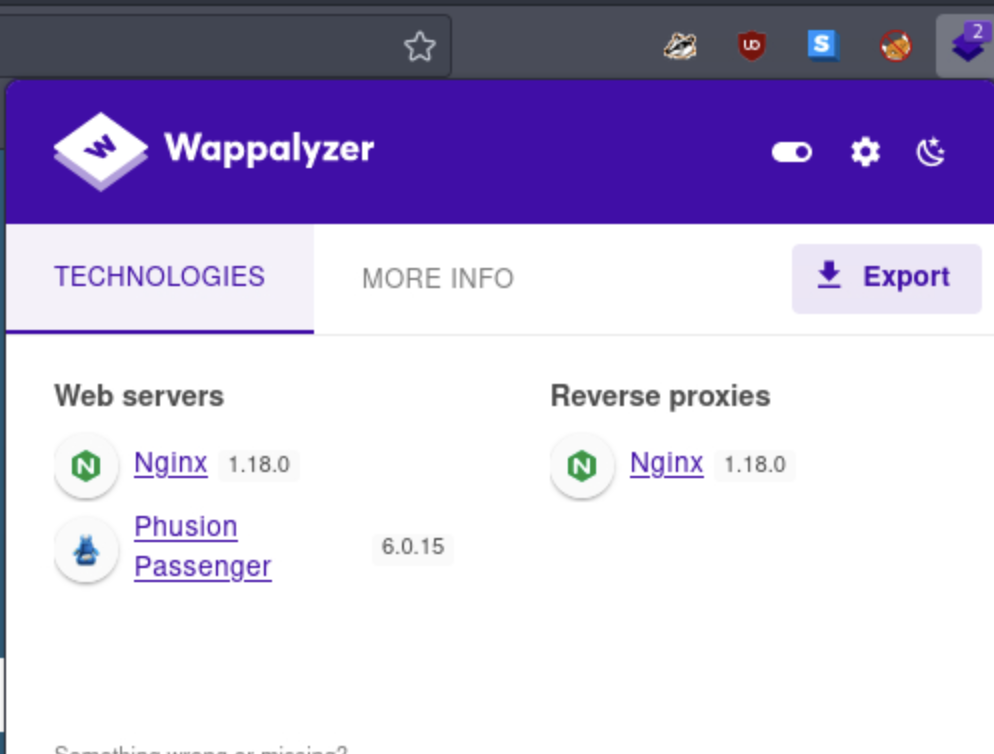Toggle the bookmark star in the address bar
The width and height of the screenshot is (994, 754).
tap(420, 46)
